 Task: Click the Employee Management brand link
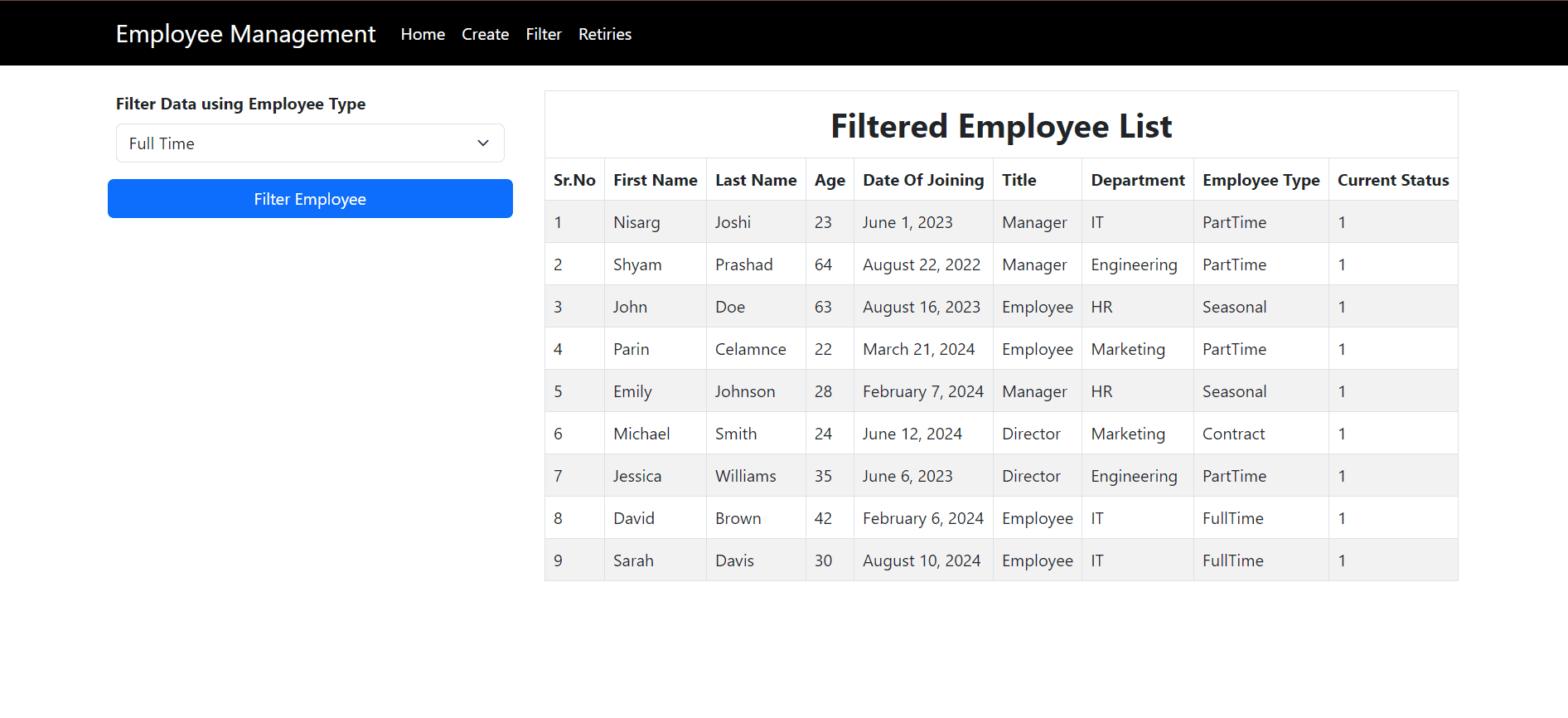tap(245, 34)
